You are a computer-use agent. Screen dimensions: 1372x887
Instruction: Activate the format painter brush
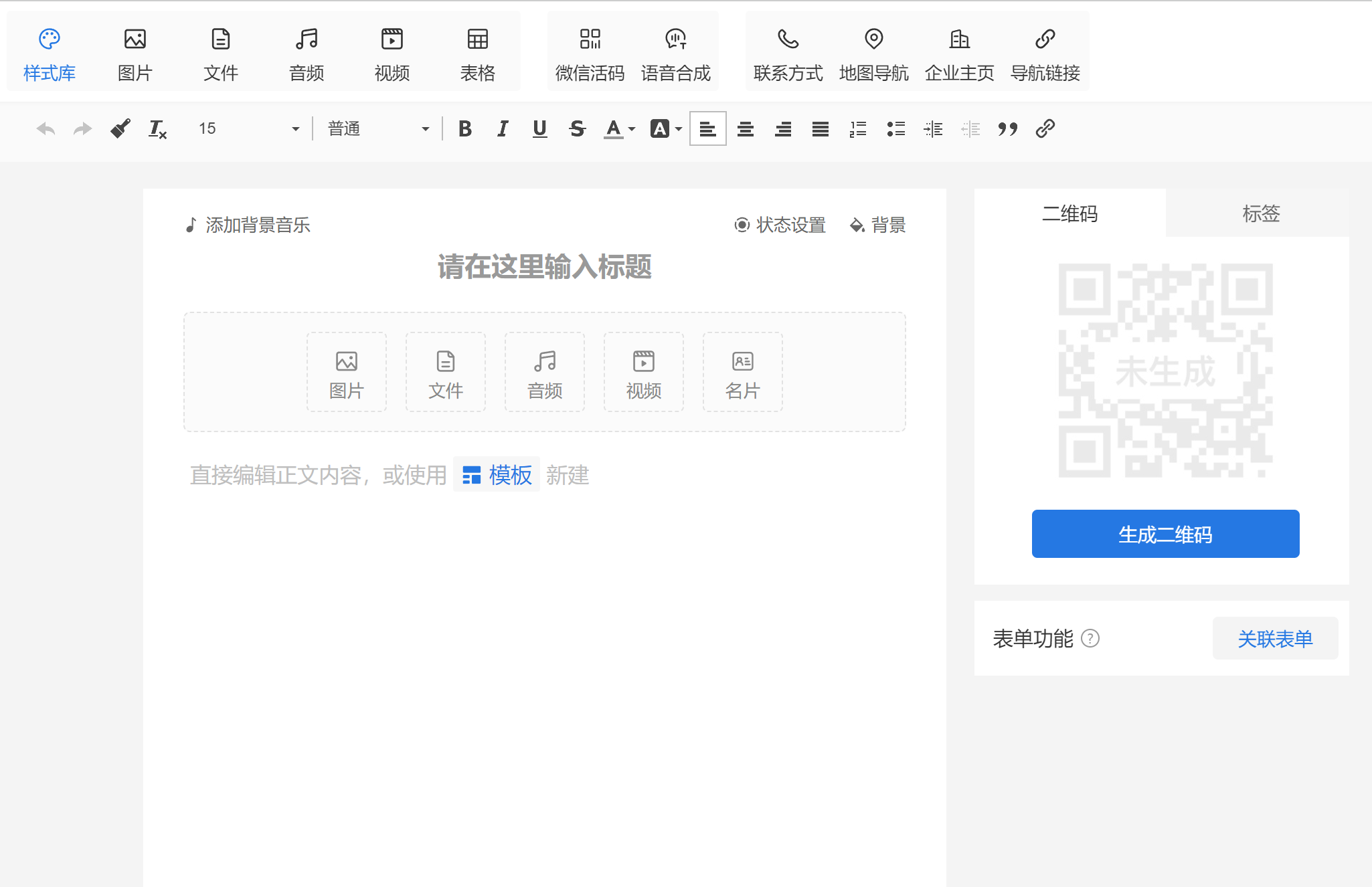(120, 128)
